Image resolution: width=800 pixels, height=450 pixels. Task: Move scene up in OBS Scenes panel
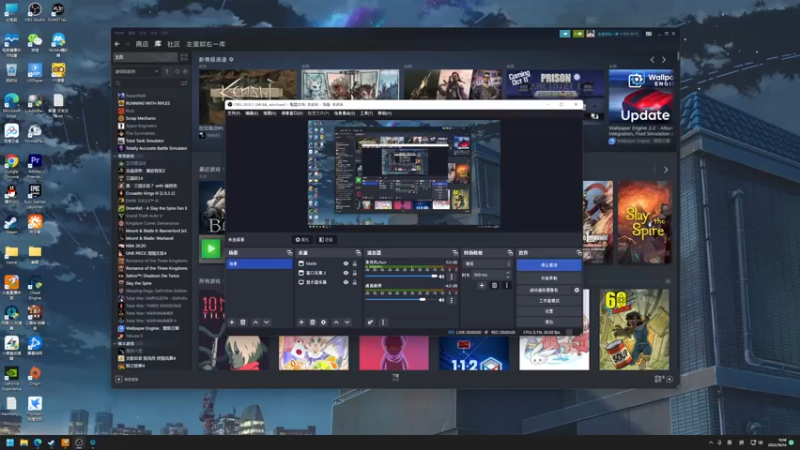(x=256, y=322)
